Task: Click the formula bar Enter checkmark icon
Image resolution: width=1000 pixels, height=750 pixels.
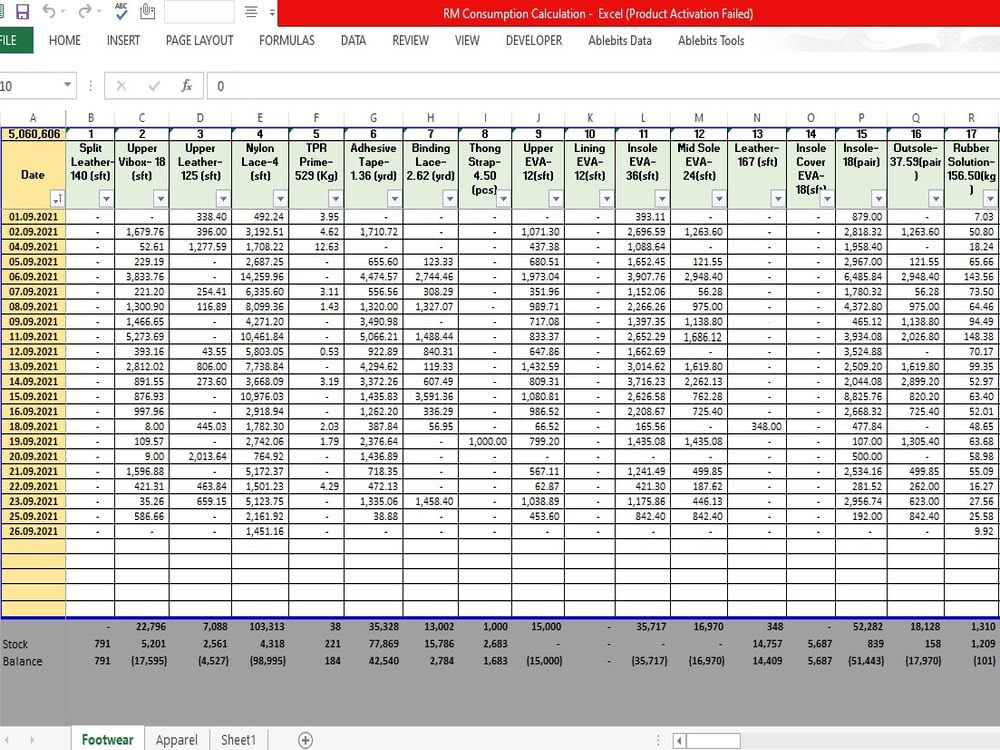Action: click(154, 86)
